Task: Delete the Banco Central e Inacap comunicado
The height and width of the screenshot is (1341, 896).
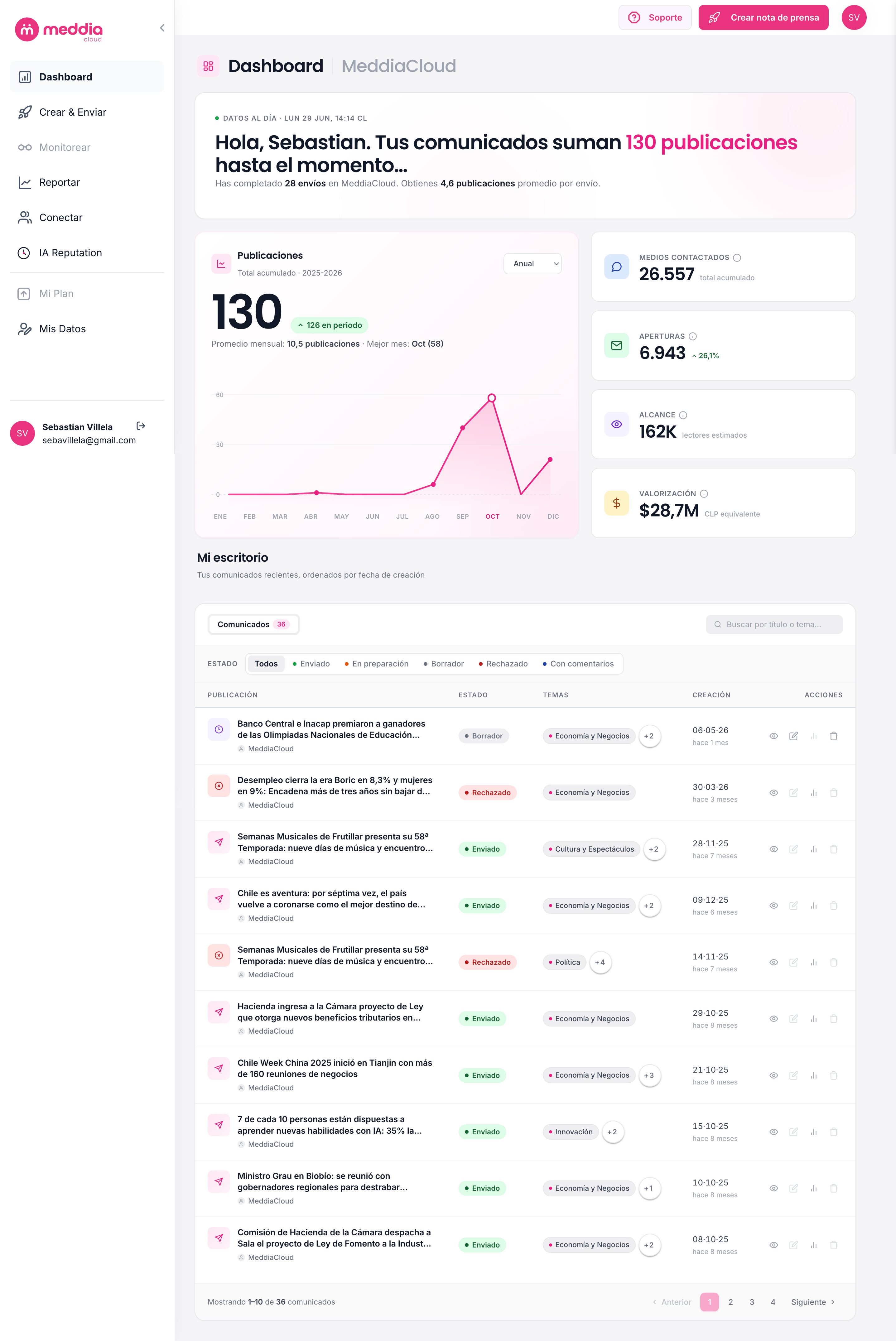Action: (833, 736)
